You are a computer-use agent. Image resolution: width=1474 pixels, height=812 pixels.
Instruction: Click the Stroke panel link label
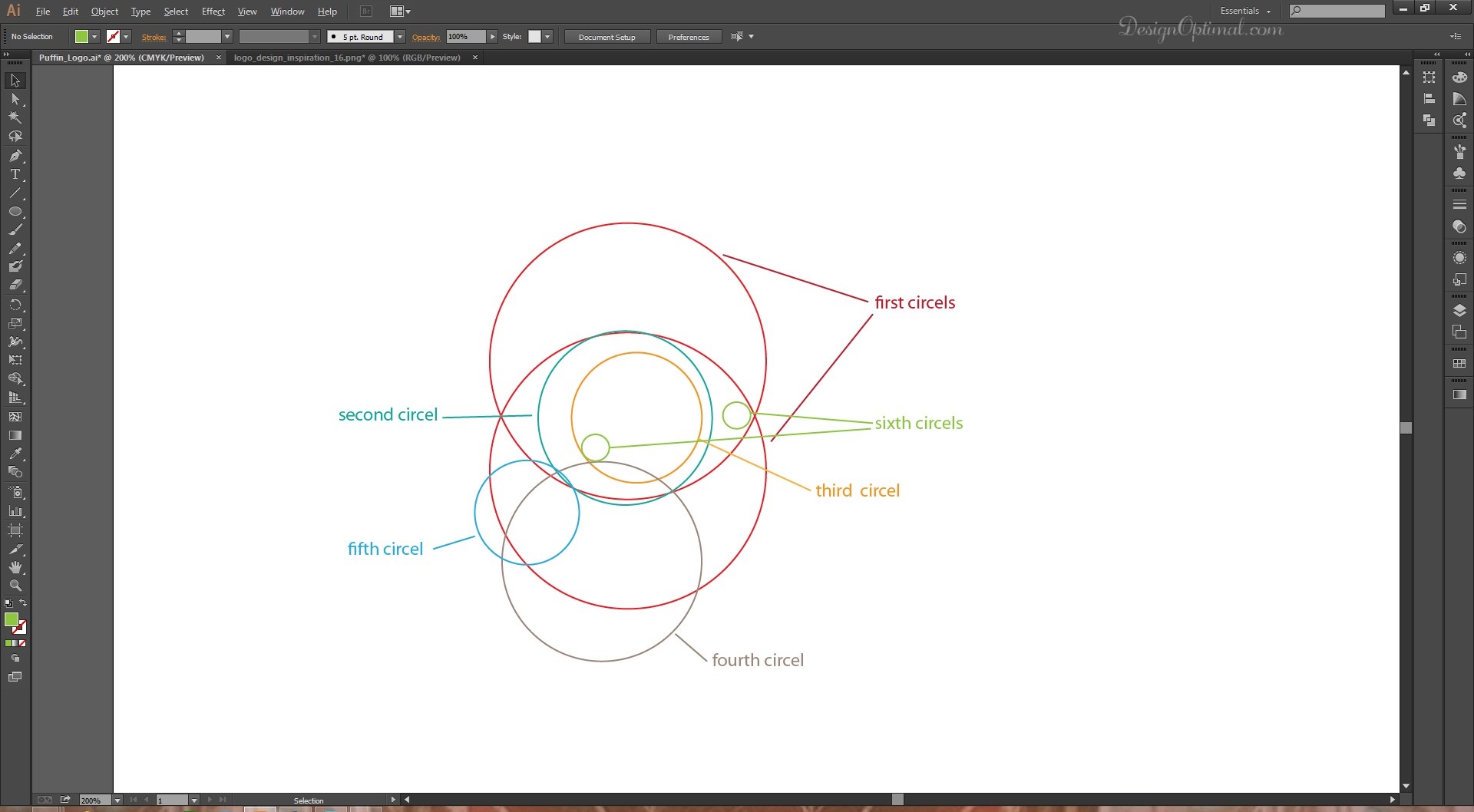pos(154,37)
